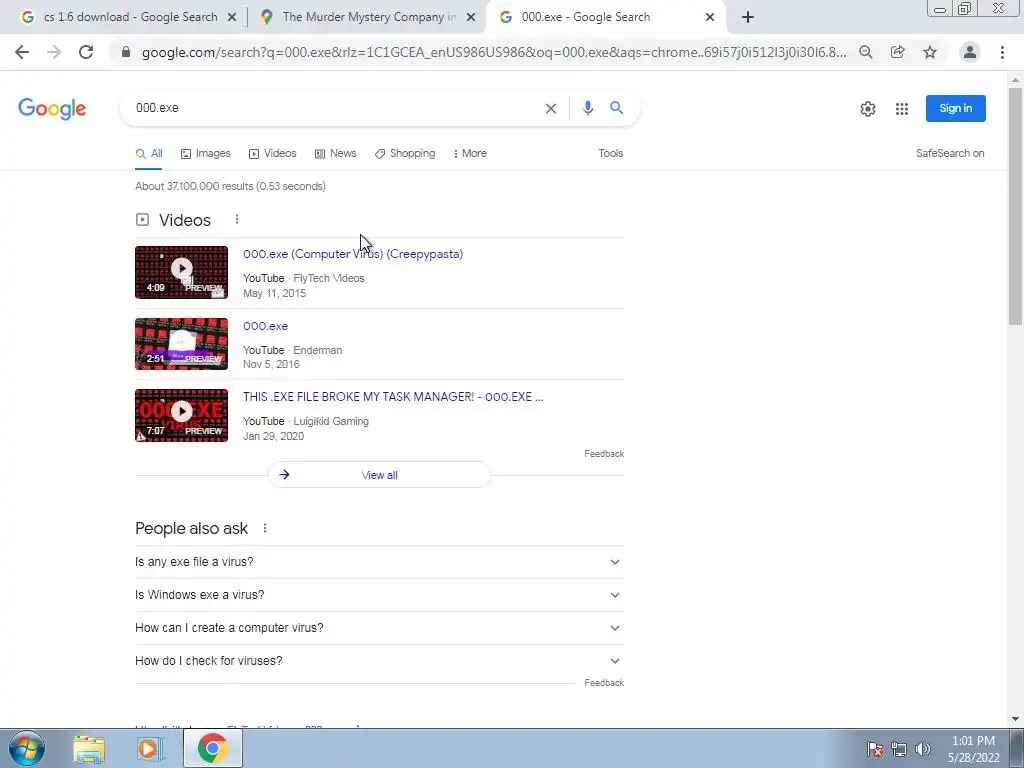Go back with the browser back arrow
Image resolution: width=1024 pixels, height=768 pixels.
tap(22, 52)
